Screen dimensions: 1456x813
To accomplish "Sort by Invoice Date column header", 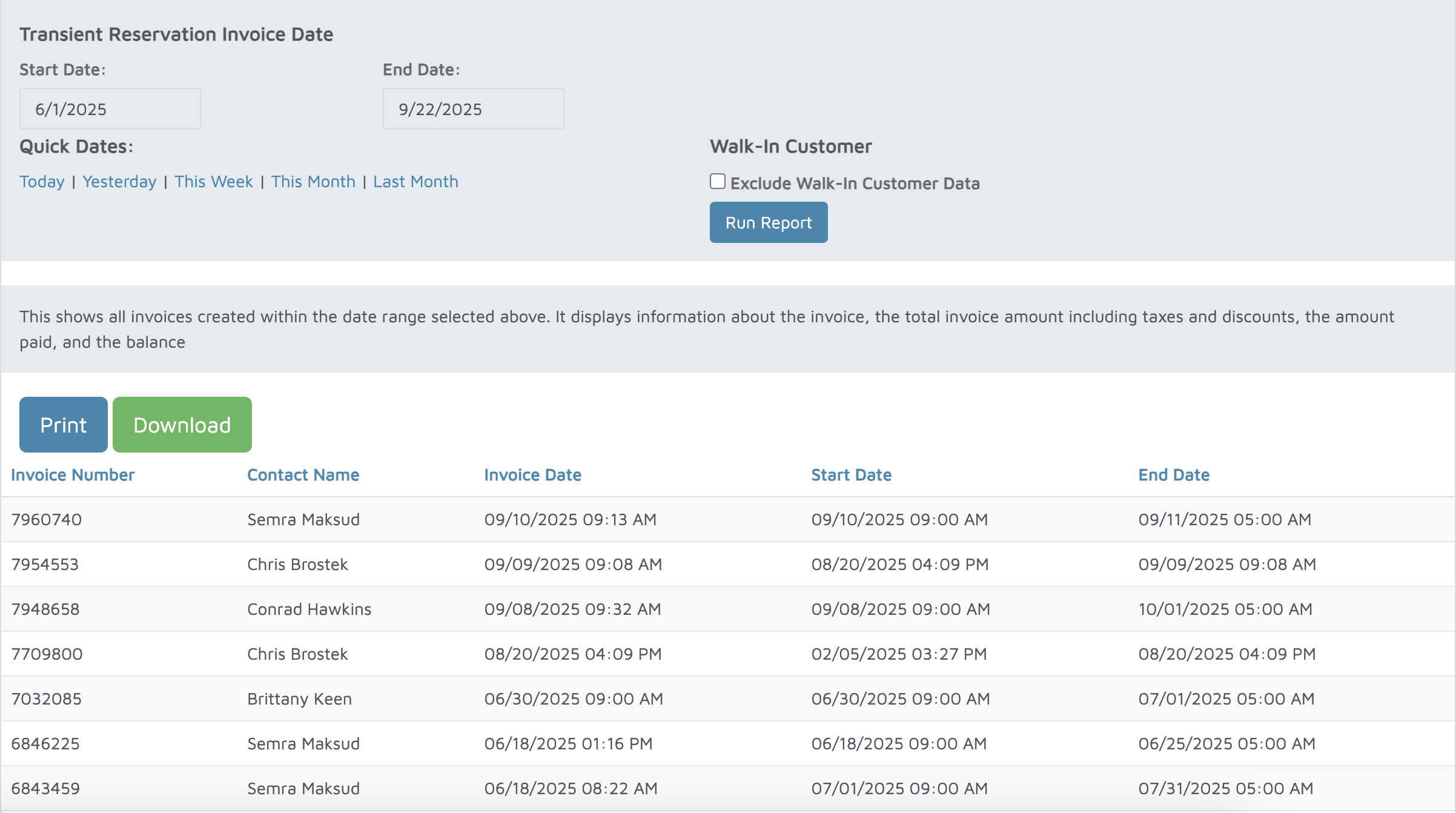I will (532, 475).
